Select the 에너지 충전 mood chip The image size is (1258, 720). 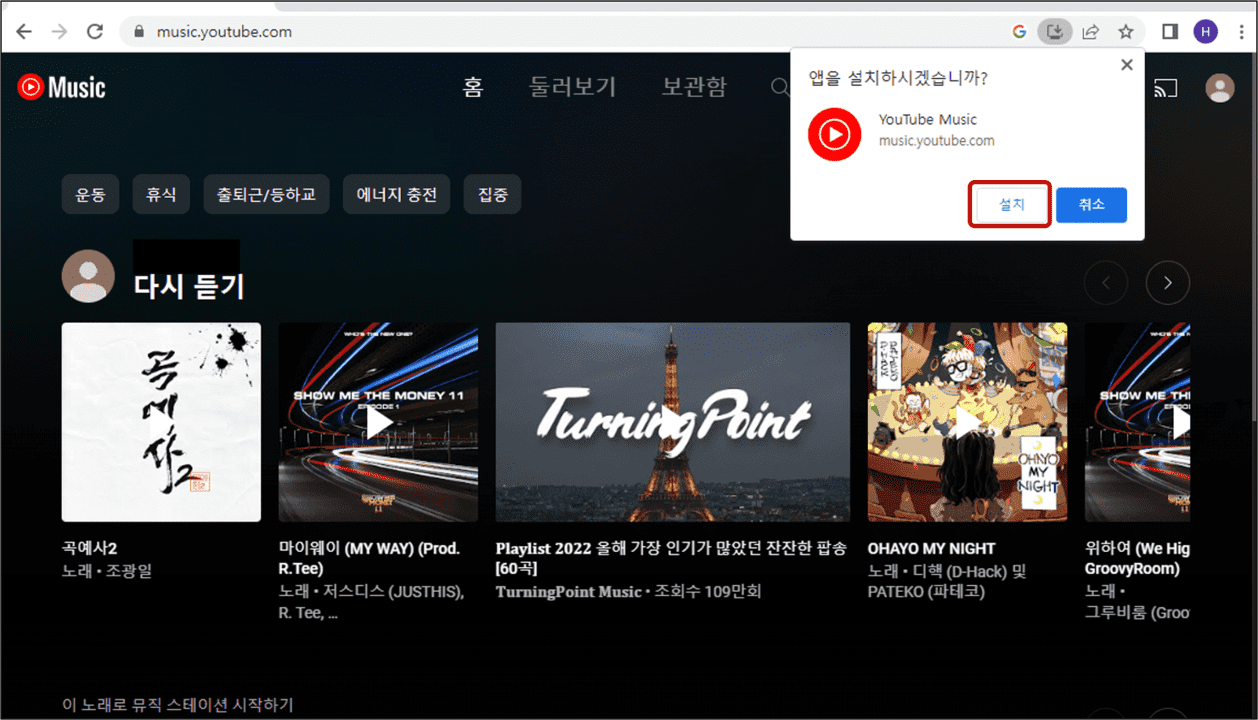pyautogui.click(x=396, y=195)
